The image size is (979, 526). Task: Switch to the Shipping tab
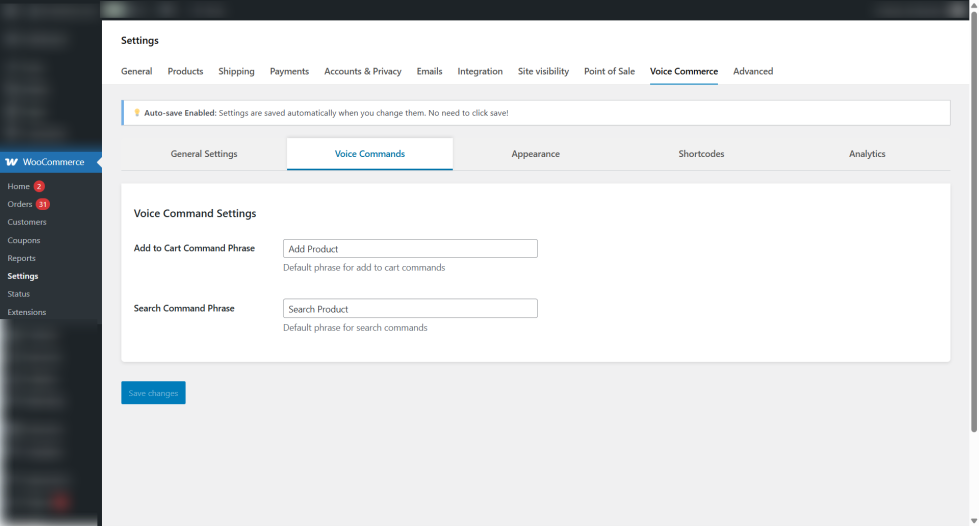[237, 71]
